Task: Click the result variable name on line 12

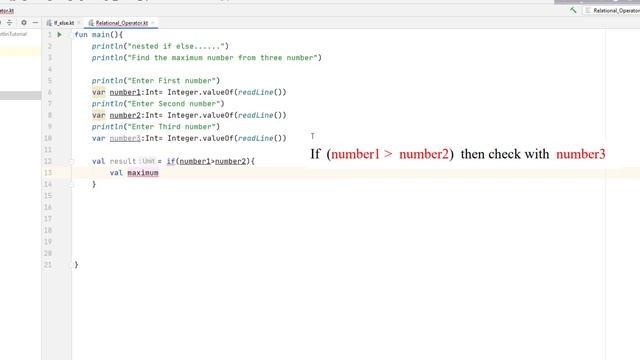Action: tap(122, 161)
